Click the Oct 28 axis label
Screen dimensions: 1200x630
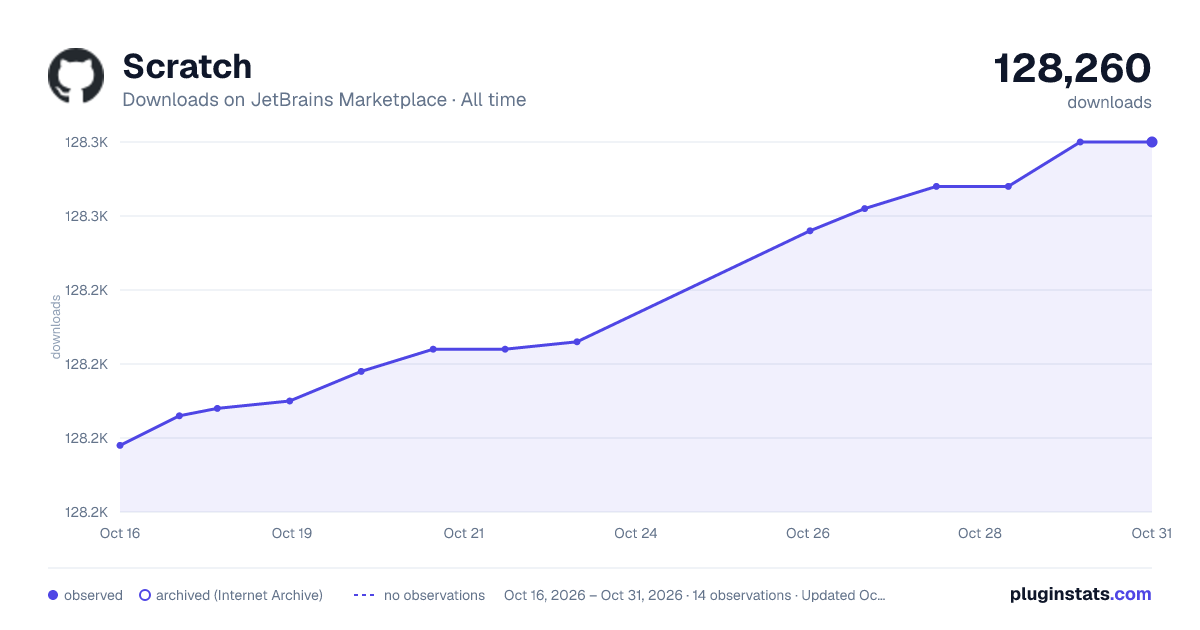(980, 533)
